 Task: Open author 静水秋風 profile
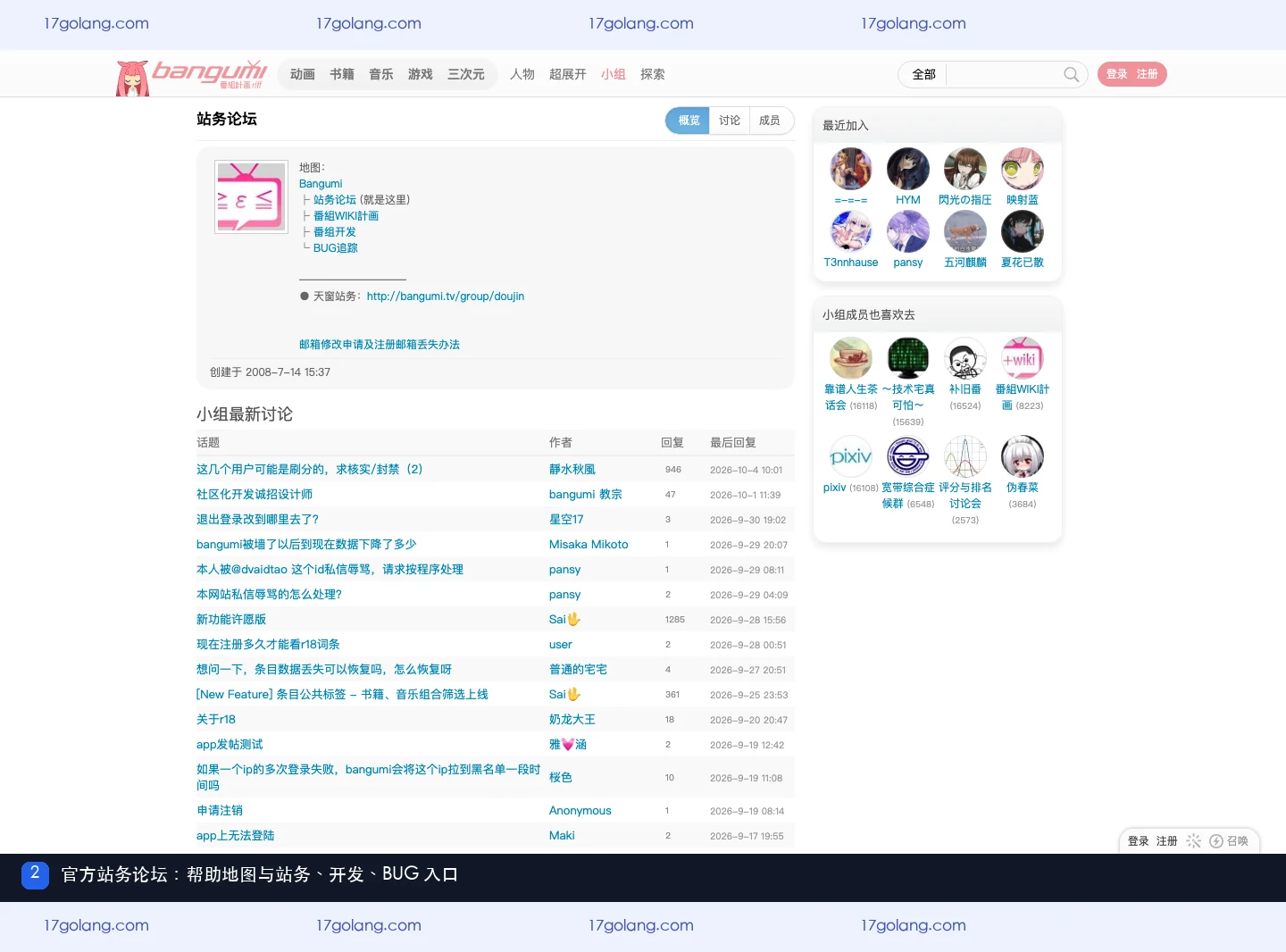(572, 470)
